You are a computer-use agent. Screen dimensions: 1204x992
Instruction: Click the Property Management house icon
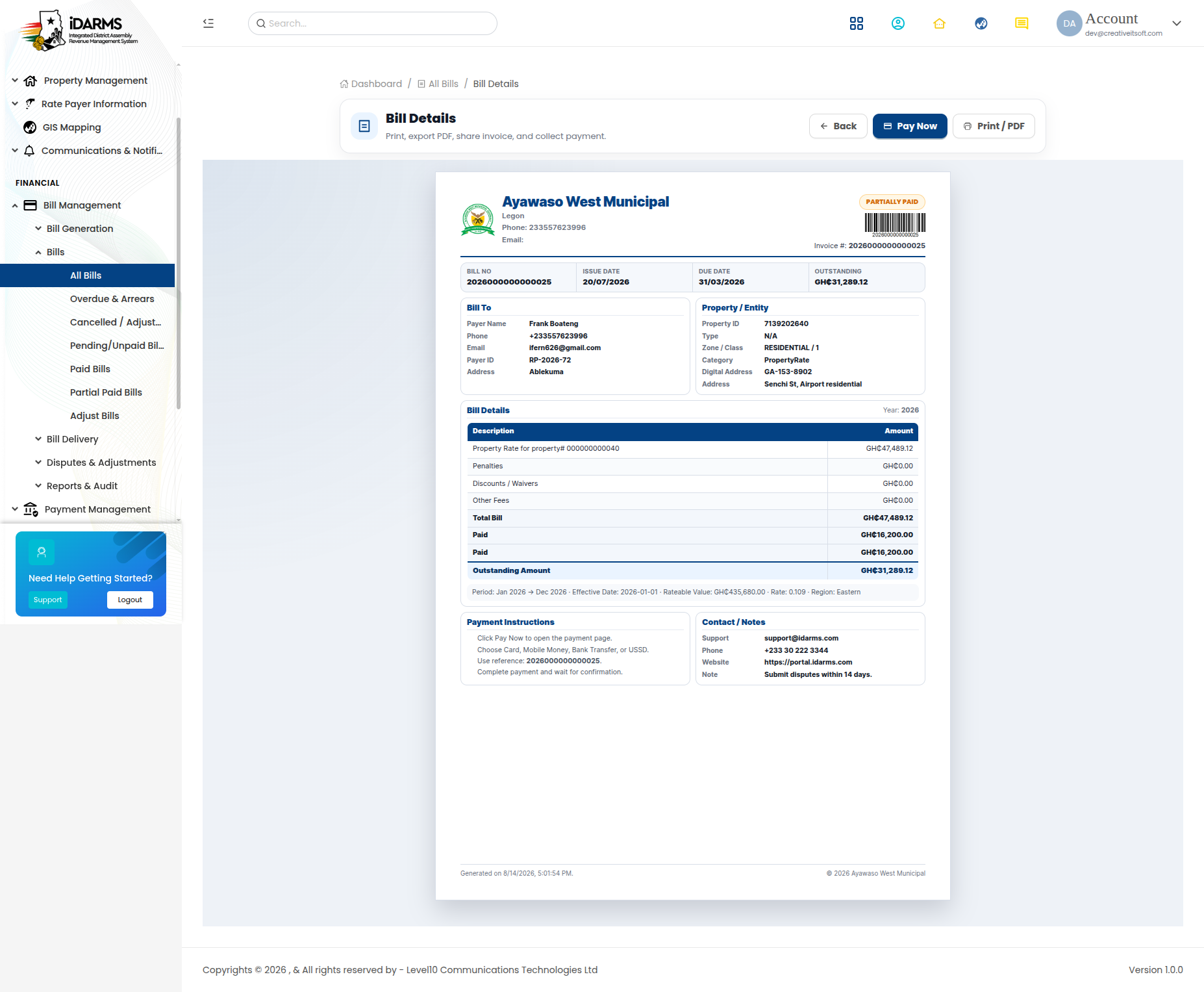[x=30, y=81]
